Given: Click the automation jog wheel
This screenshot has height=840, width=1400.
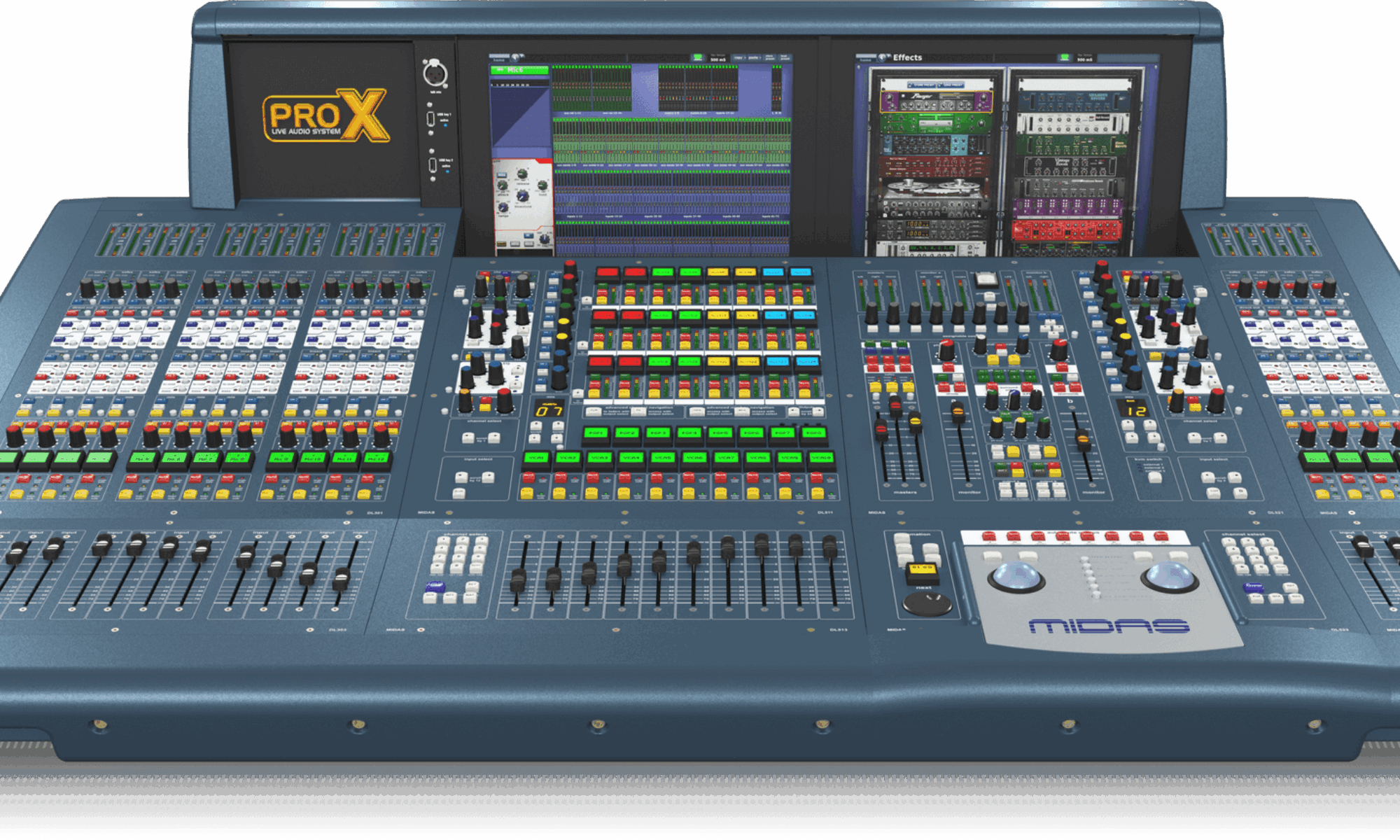Looking at the screenshot, I should (x=927, y=603).
